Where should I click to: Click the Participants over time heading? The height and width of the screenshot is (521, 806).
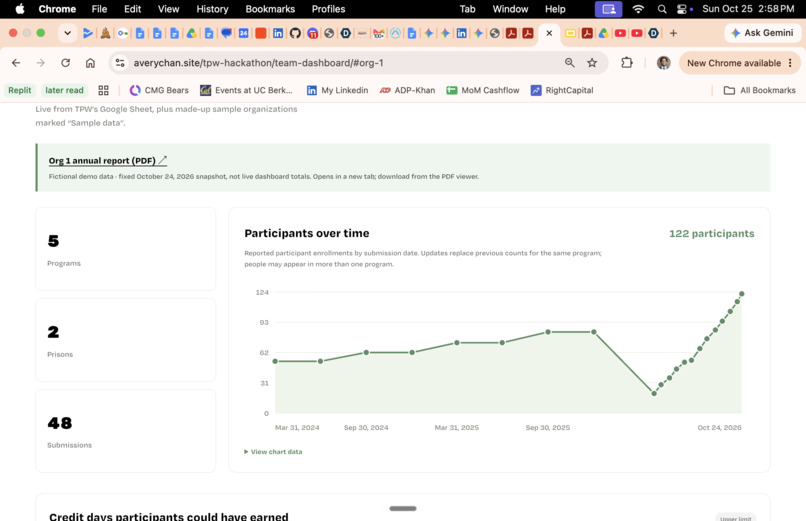pos(307,233)
